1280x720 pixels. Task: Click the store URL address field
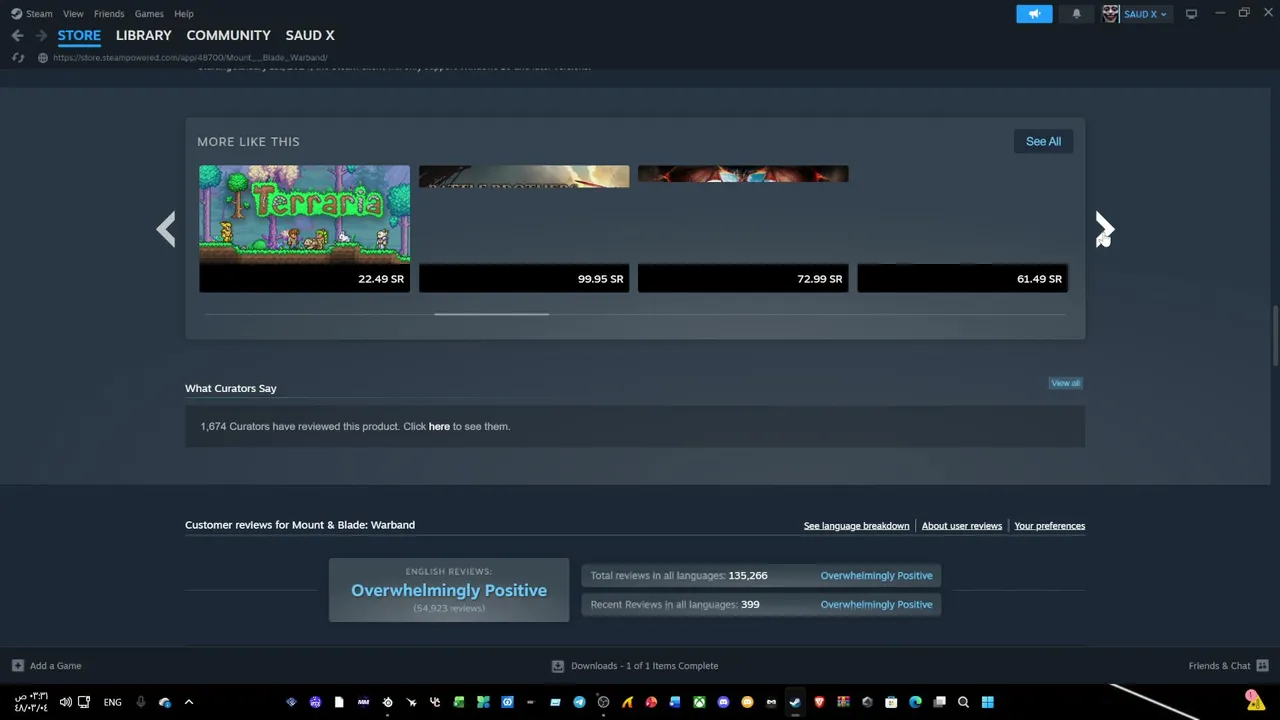[x=190, y=58]
